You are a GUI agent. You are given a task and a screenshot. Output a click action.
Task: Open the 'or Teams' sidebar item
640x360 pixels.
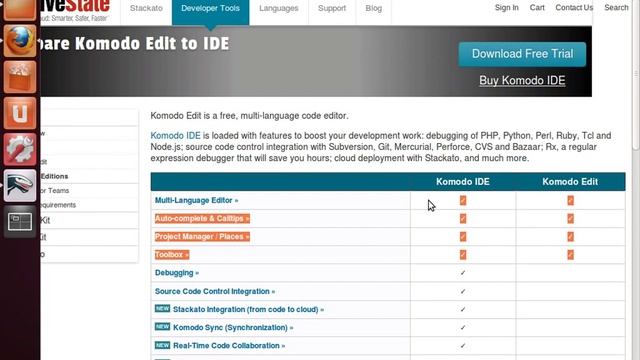[x=54, y=191]
